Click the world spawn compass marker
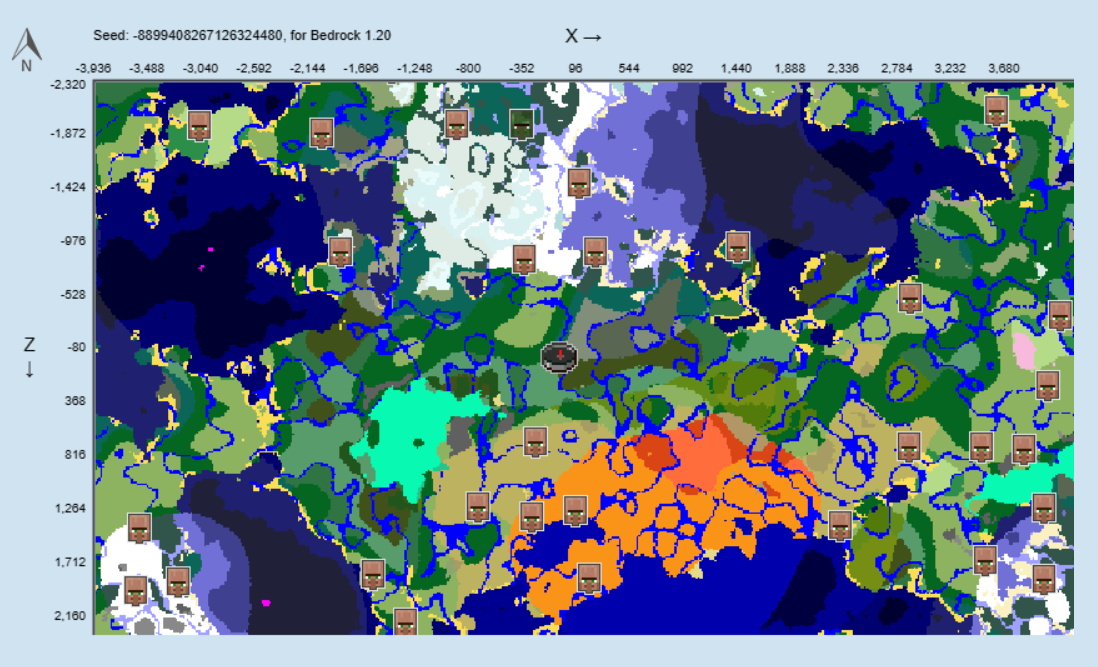The image size is (1098, 667). tap(558, 355)
